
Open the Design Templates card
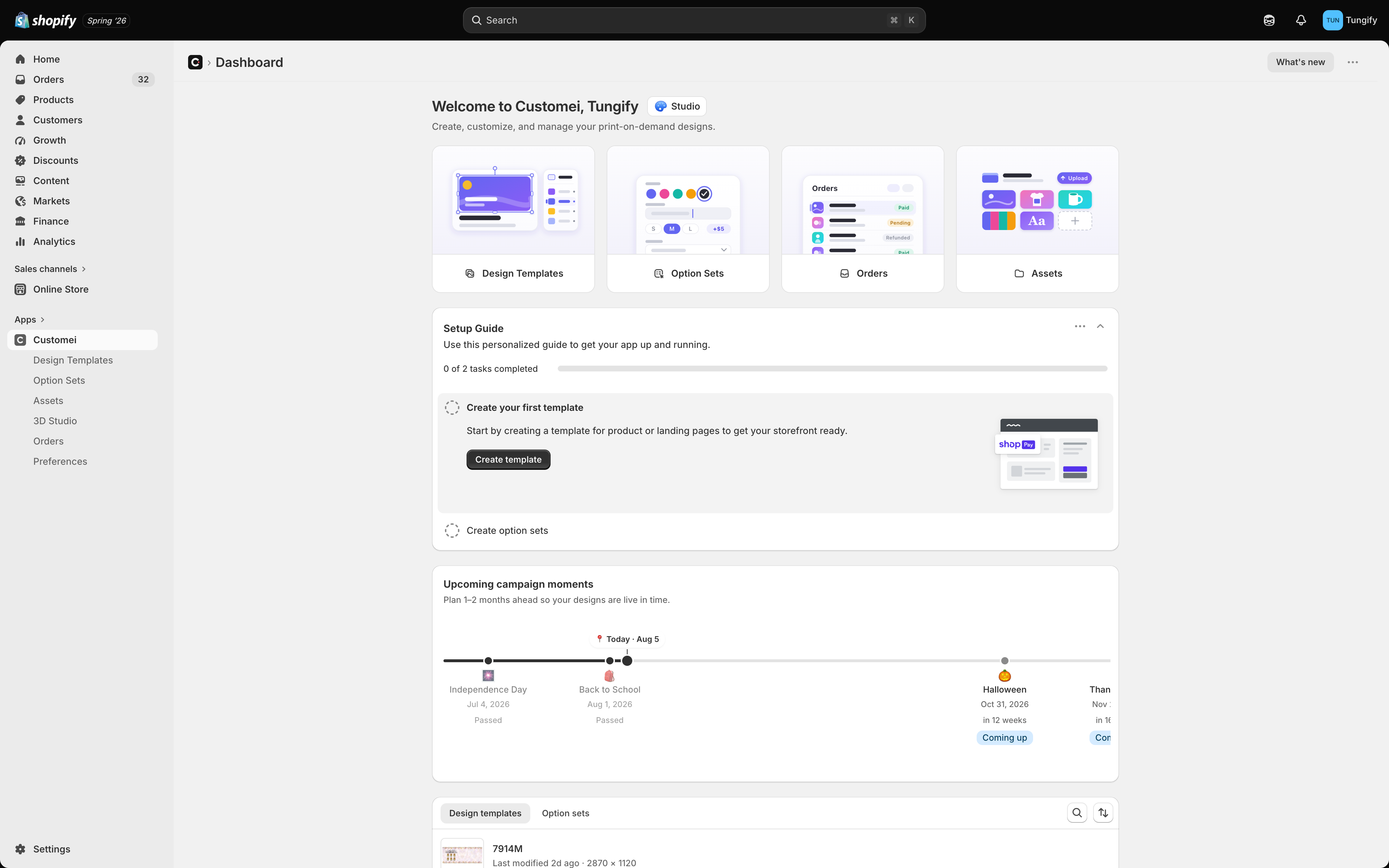coord(513,219)
